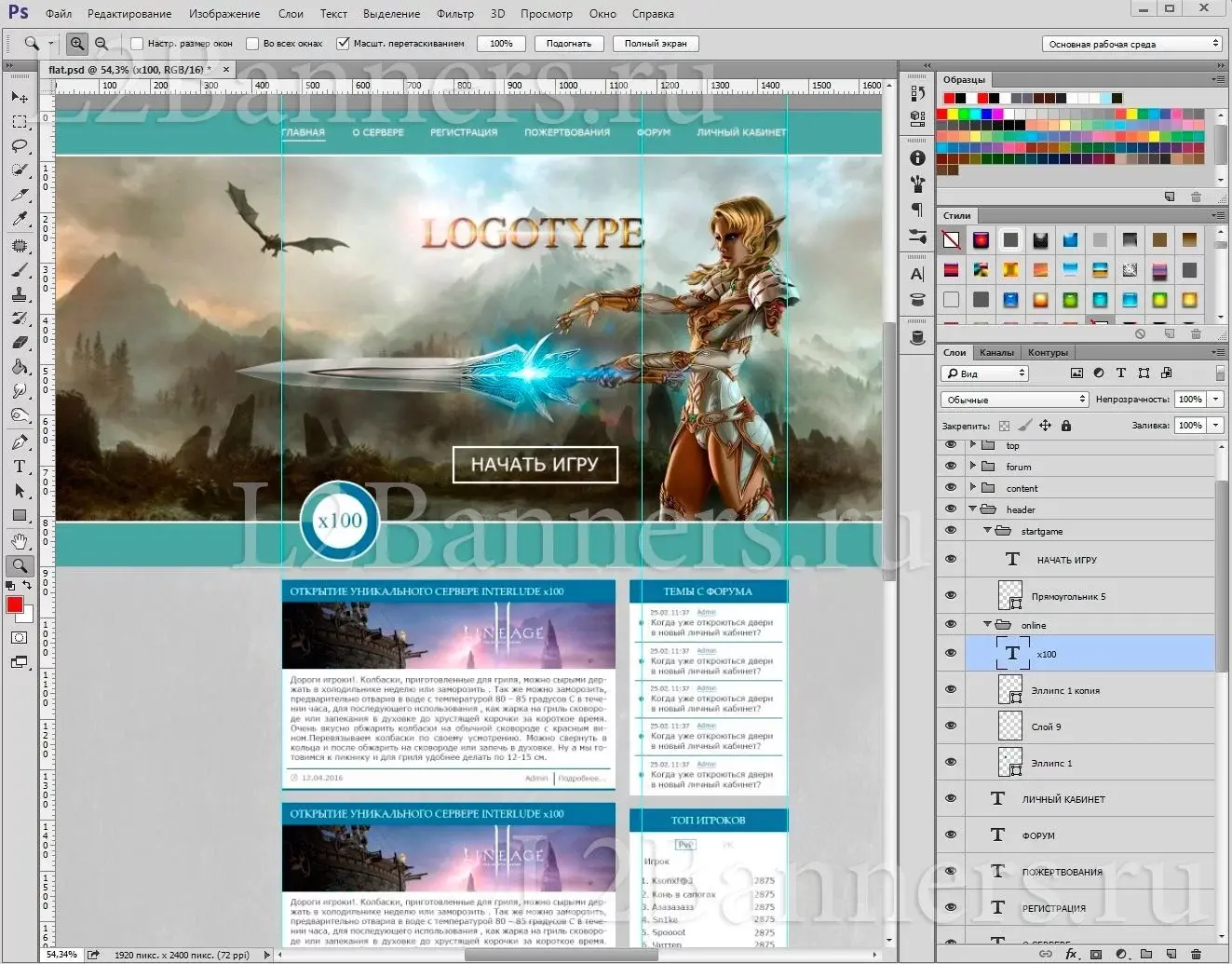Click the 'Полный экран' button
Image resolution: width=1232 pixels, height=964 pixels.
[656, 43]
